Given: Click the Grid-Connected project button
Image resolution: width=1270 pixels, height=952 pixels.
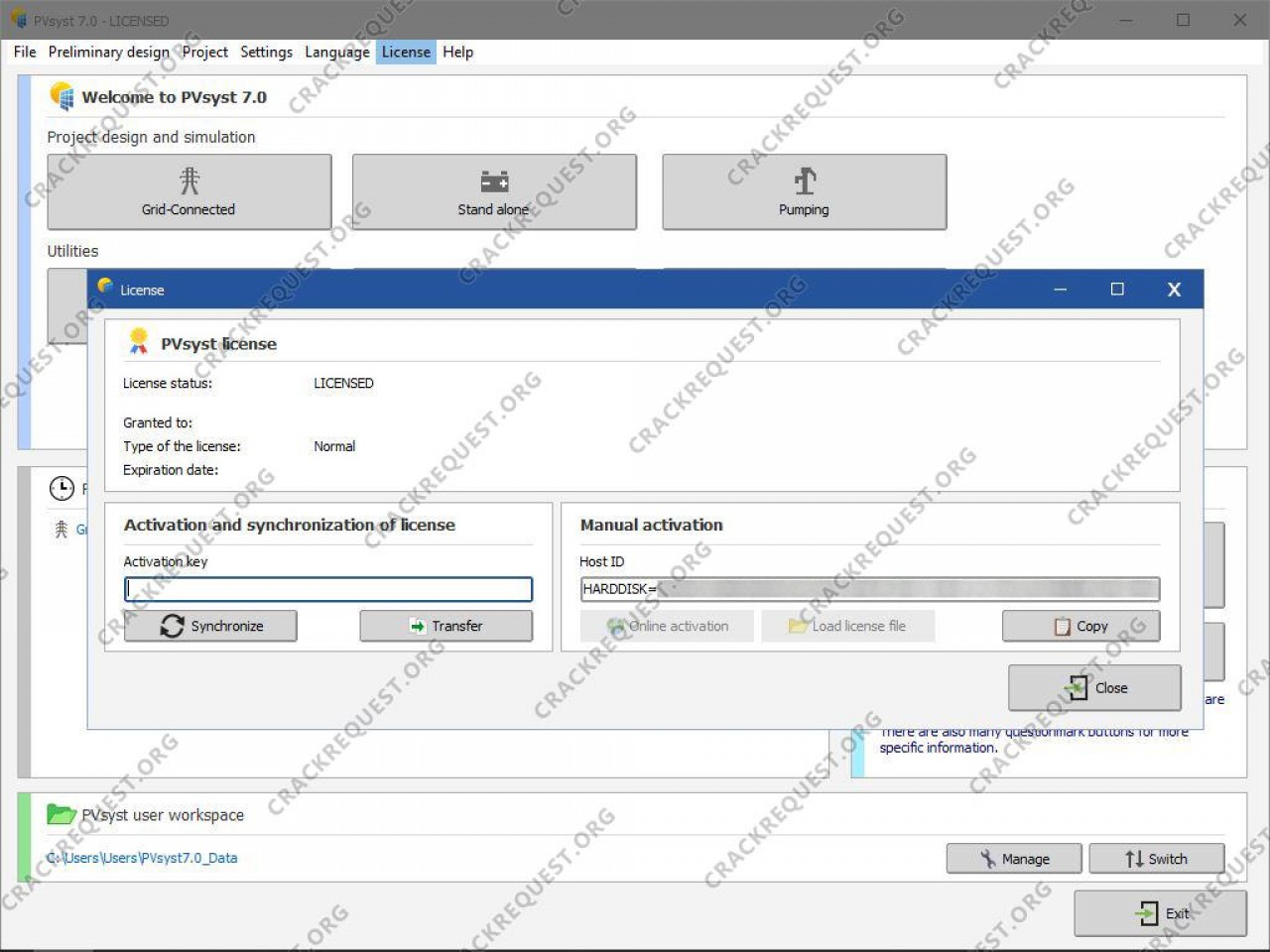Looking at the screenshot, I should (189, 191).
